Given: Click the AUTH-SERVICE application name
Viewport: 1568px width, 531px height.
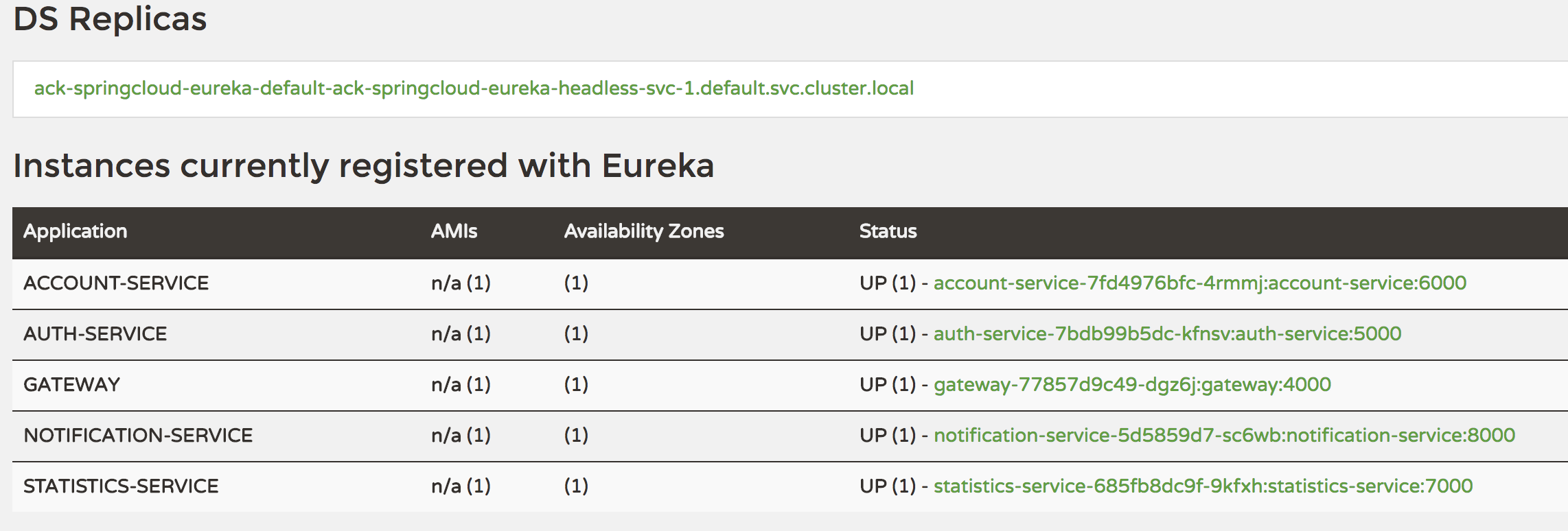Looking at the screenshot, I should (x=95, y=334).
